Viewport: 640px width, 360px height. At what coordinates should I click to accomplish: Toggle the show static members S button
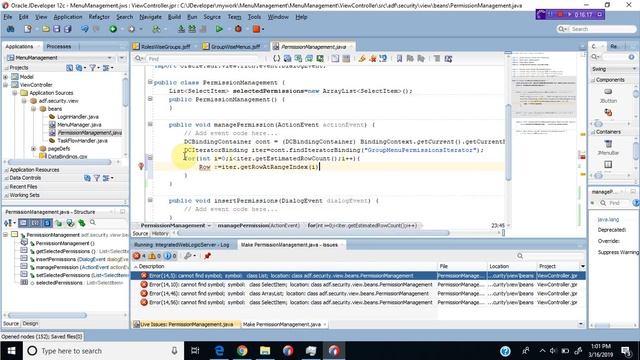coord(47,223)
